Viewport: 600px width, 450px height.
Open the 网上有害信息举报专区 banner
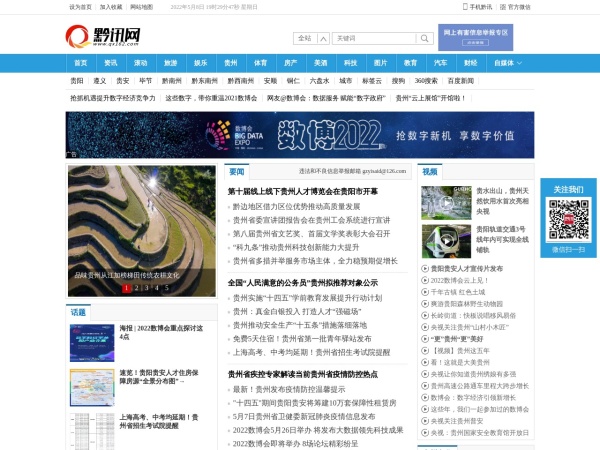click(475, 38)
